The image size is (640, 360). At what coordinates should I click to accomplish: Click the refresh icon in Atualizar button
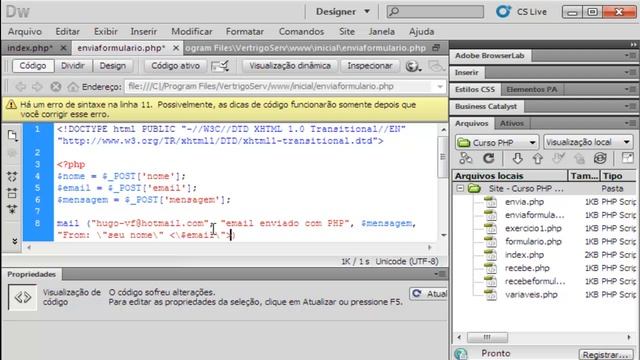click(417, 293)
